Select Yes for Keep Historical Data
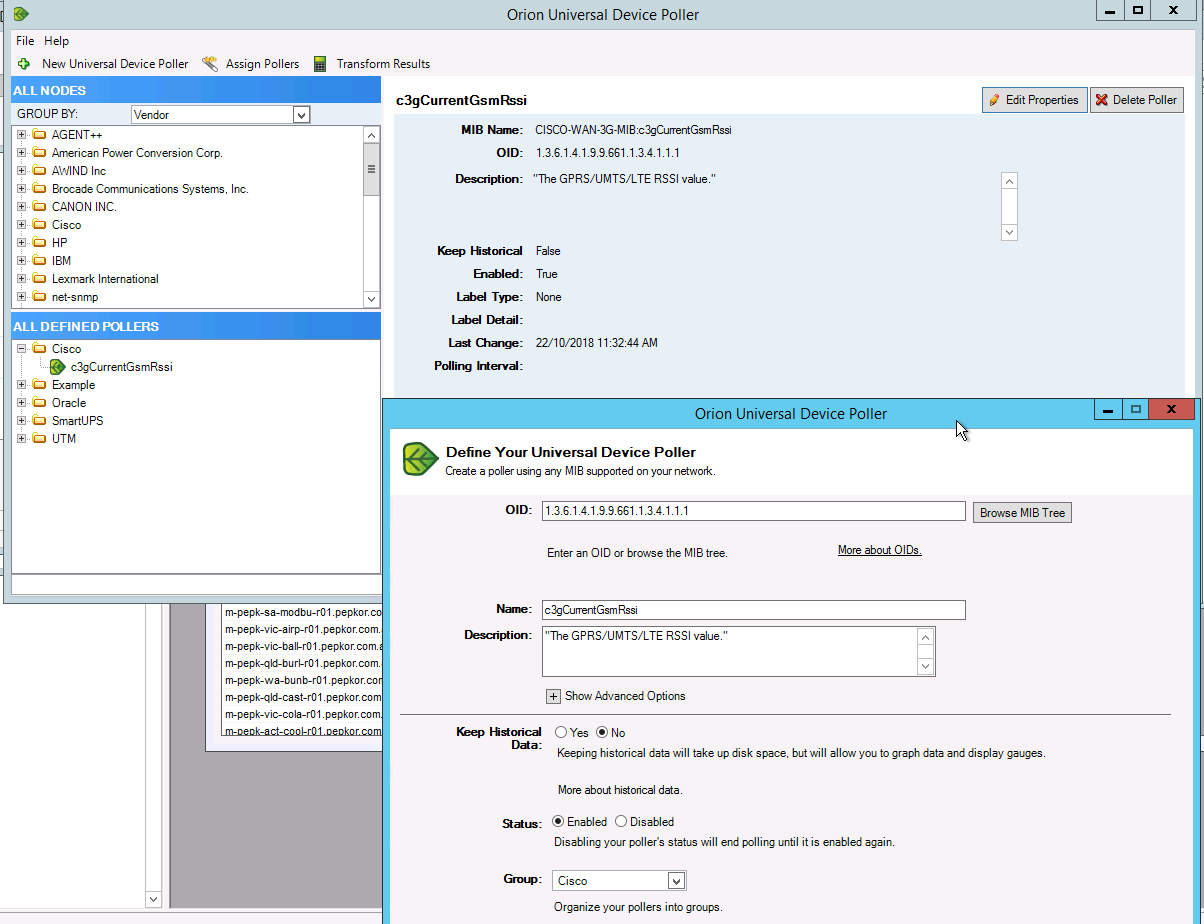 click(x=561, y=733)
